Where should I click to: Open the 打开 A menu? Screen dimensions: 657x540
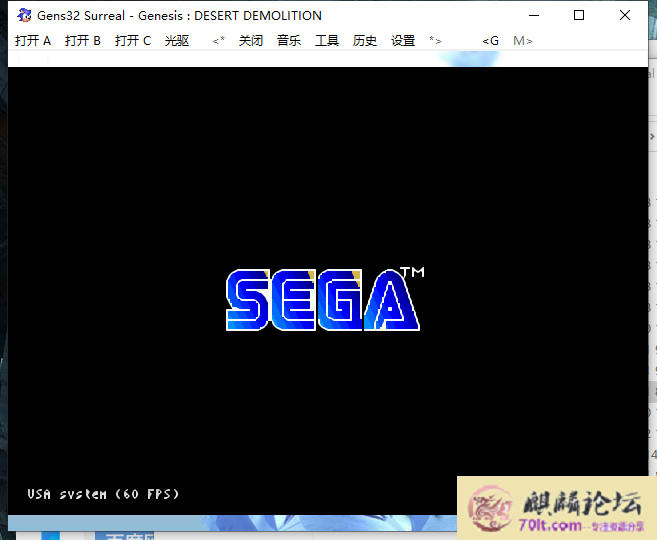click(33, 41)
